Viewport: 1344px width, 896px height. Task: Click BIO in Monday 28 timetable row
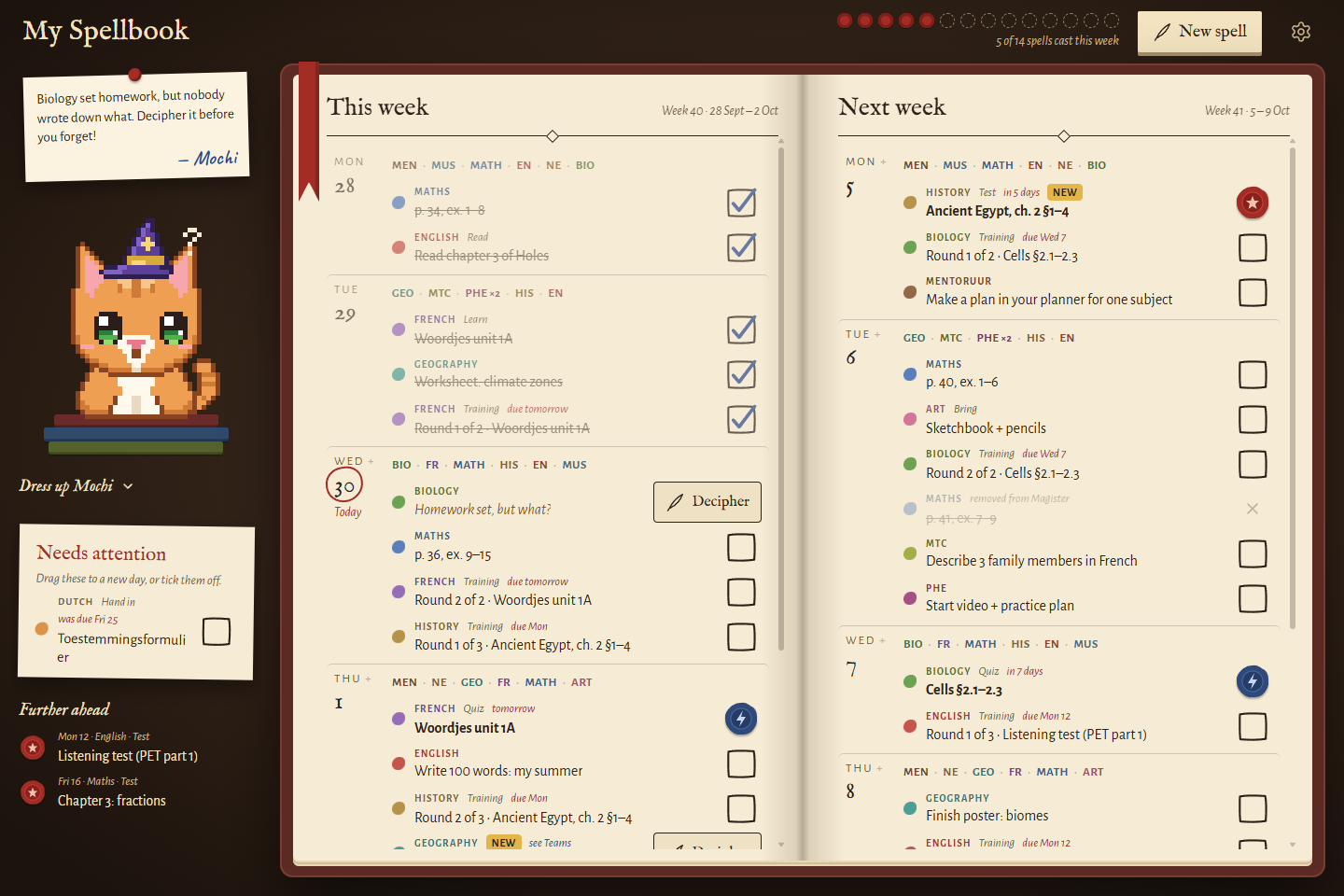(x=585, y=165)
